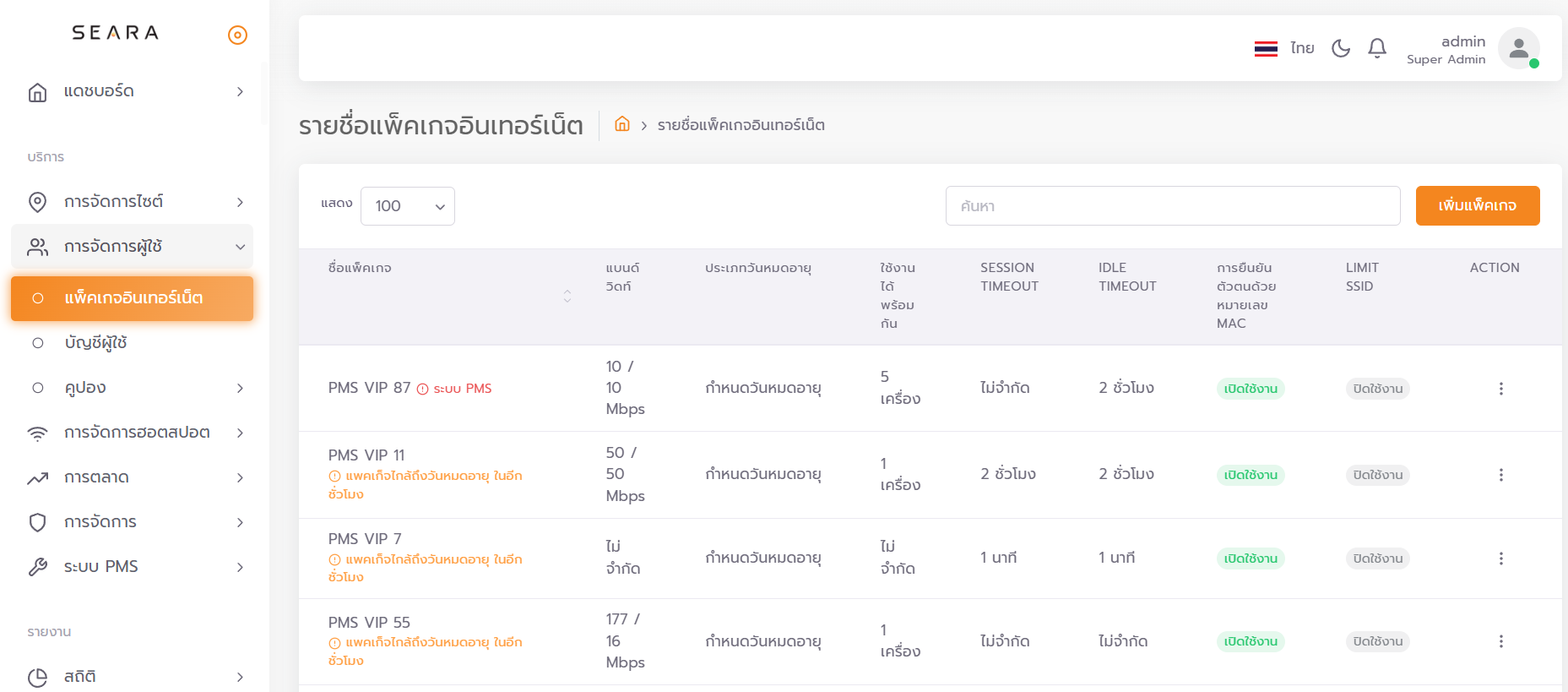This screenshot has height=692, width=1568.
Task: Click the ค้นหา search field
Action: tap(1172, 206)
